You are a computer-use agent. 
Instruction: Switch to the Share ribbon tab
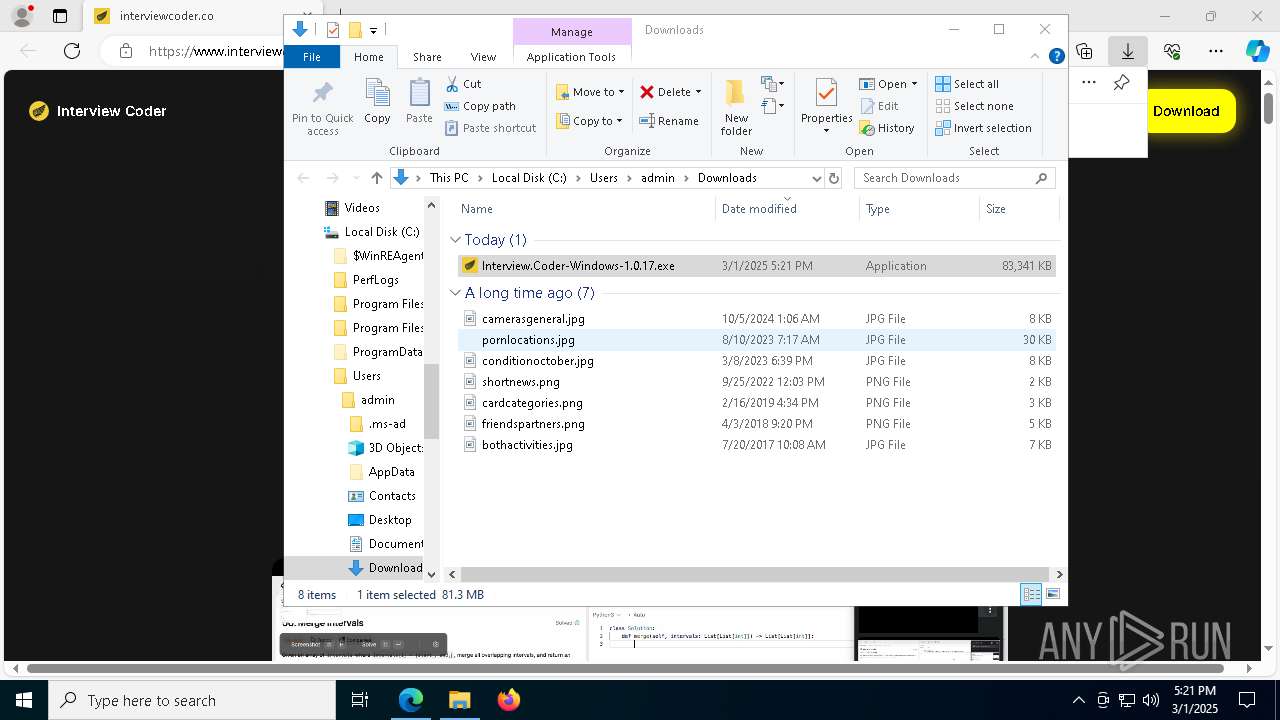(427, 57)
